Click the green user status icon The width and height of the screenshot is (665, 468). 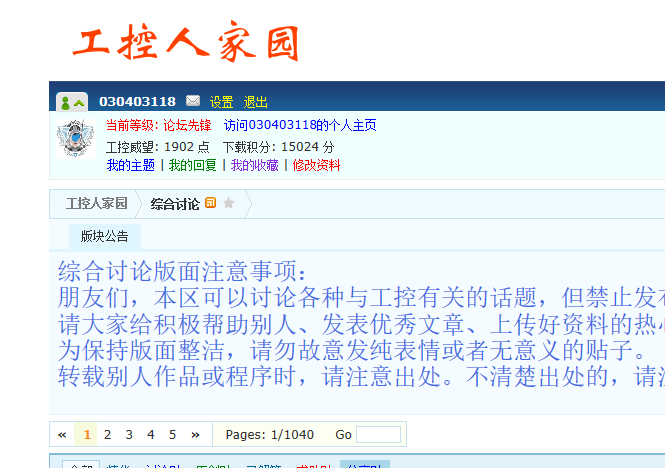(x=65, y=102)
